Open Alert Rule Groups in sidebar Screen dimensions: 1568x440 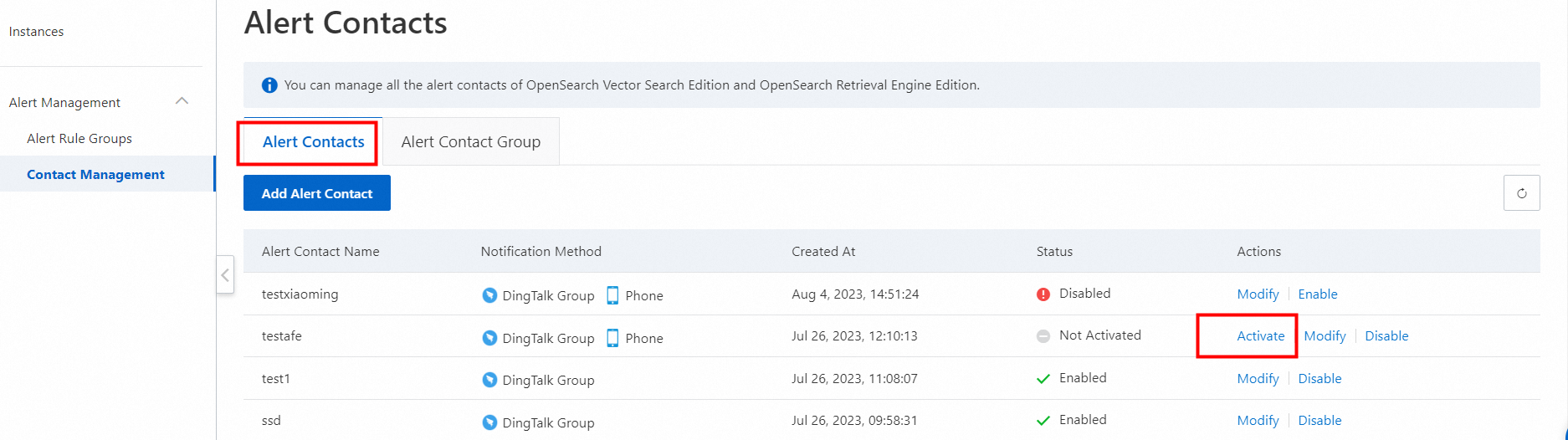[x=79, y=139]
